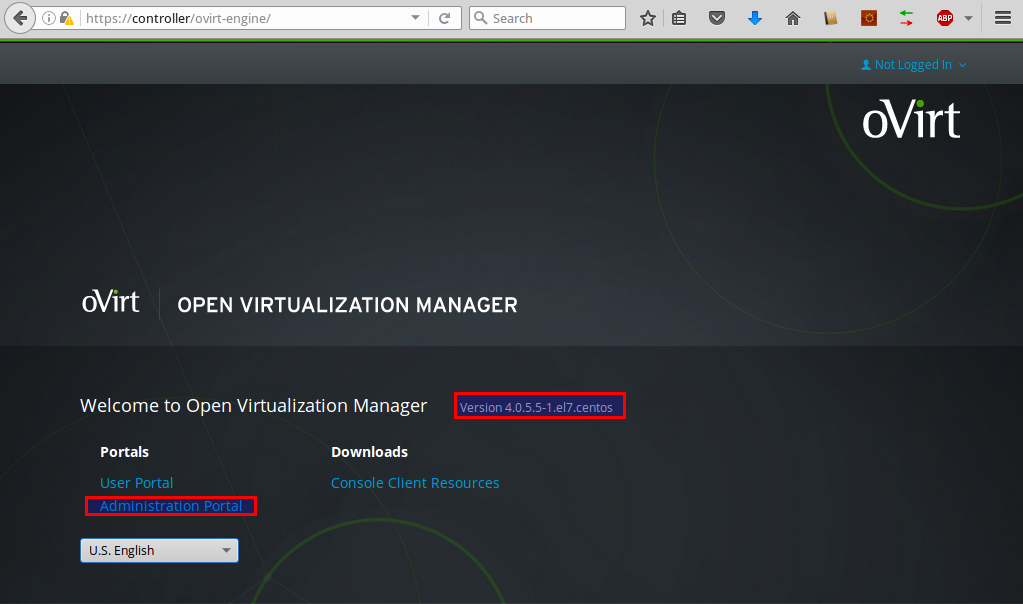Bookmark this page with the star icon
This screenshot has width=1023, height=604.
pos(647,18)
